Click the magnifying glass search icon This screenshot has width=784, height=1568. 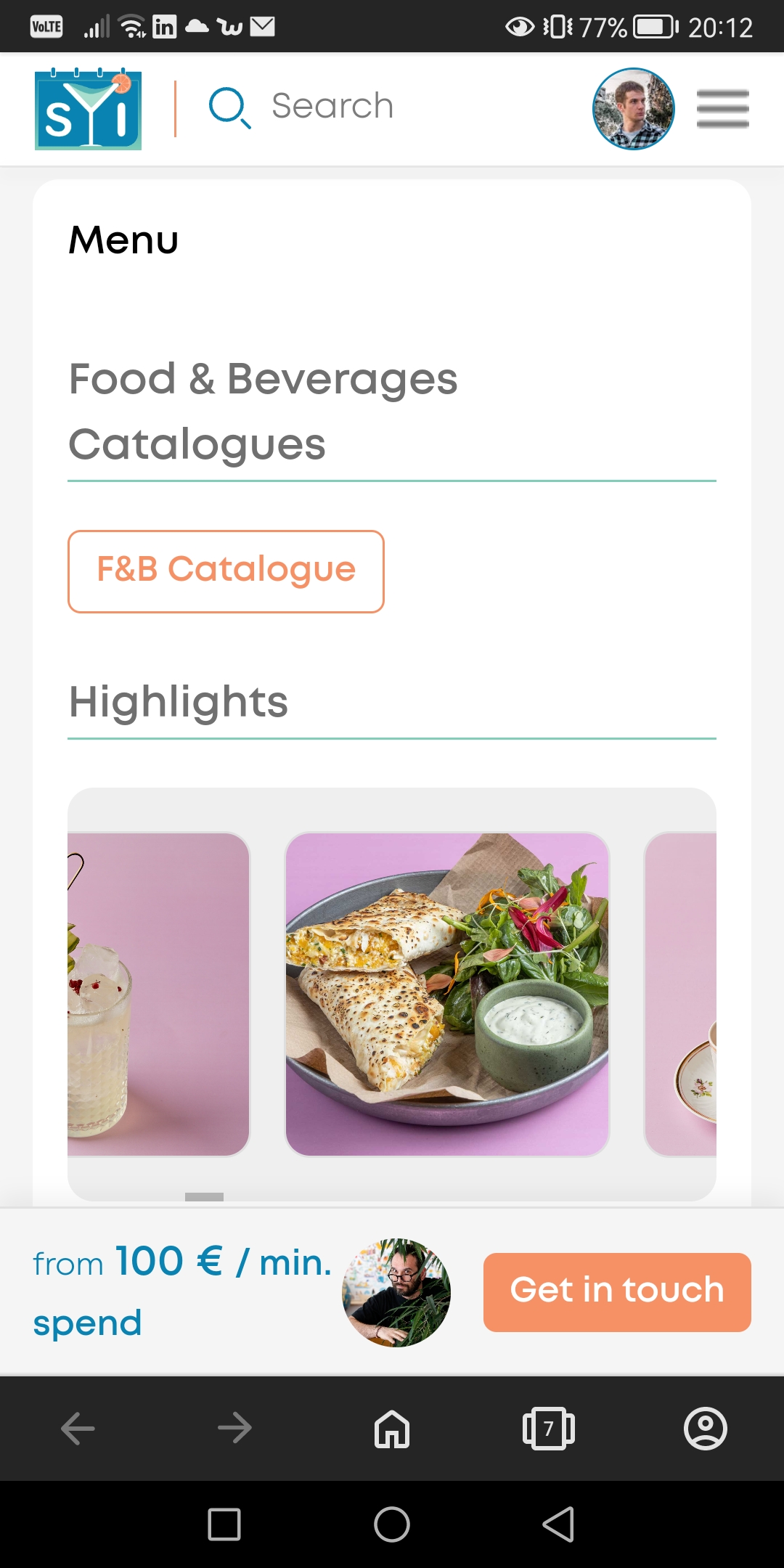point(229,107)
